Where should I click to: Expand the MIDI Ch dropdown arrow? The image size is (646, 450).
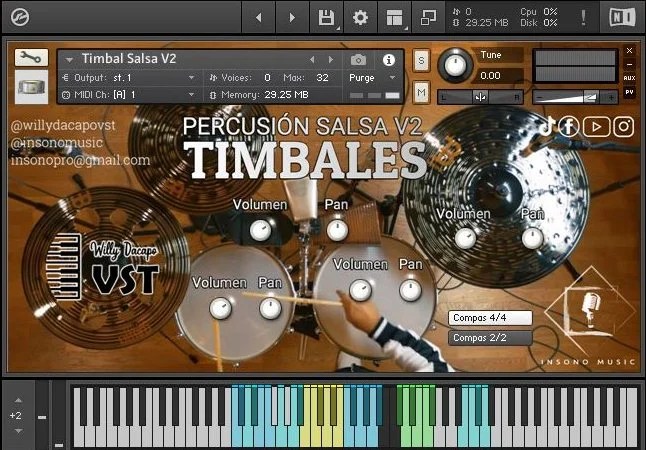pos(192,94)
